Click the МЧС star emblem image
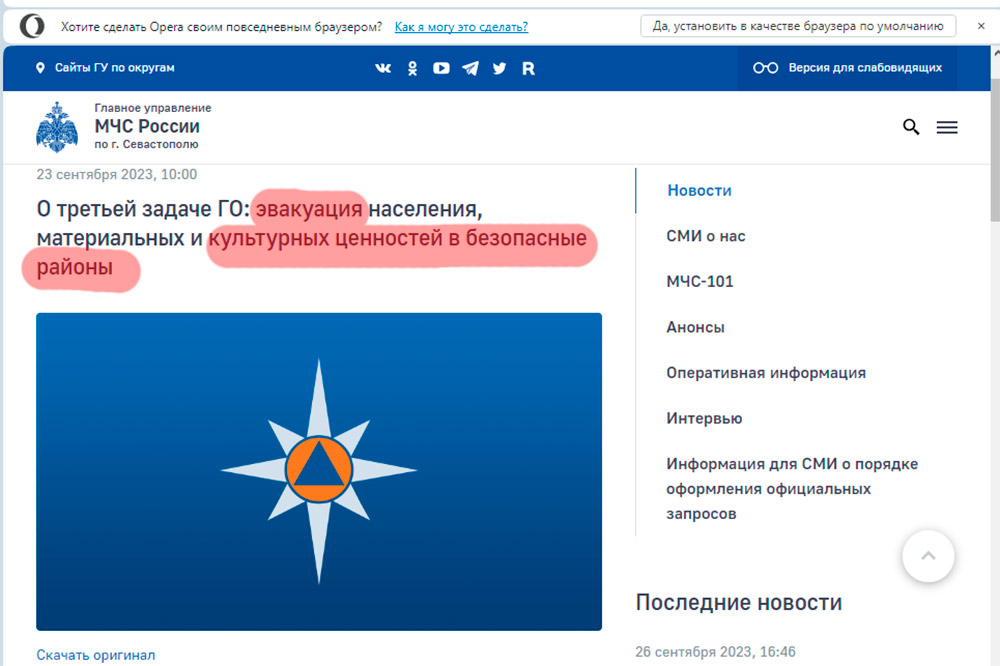The height and width of the screenshot is (666, 1000). click(x=319, y=471)
